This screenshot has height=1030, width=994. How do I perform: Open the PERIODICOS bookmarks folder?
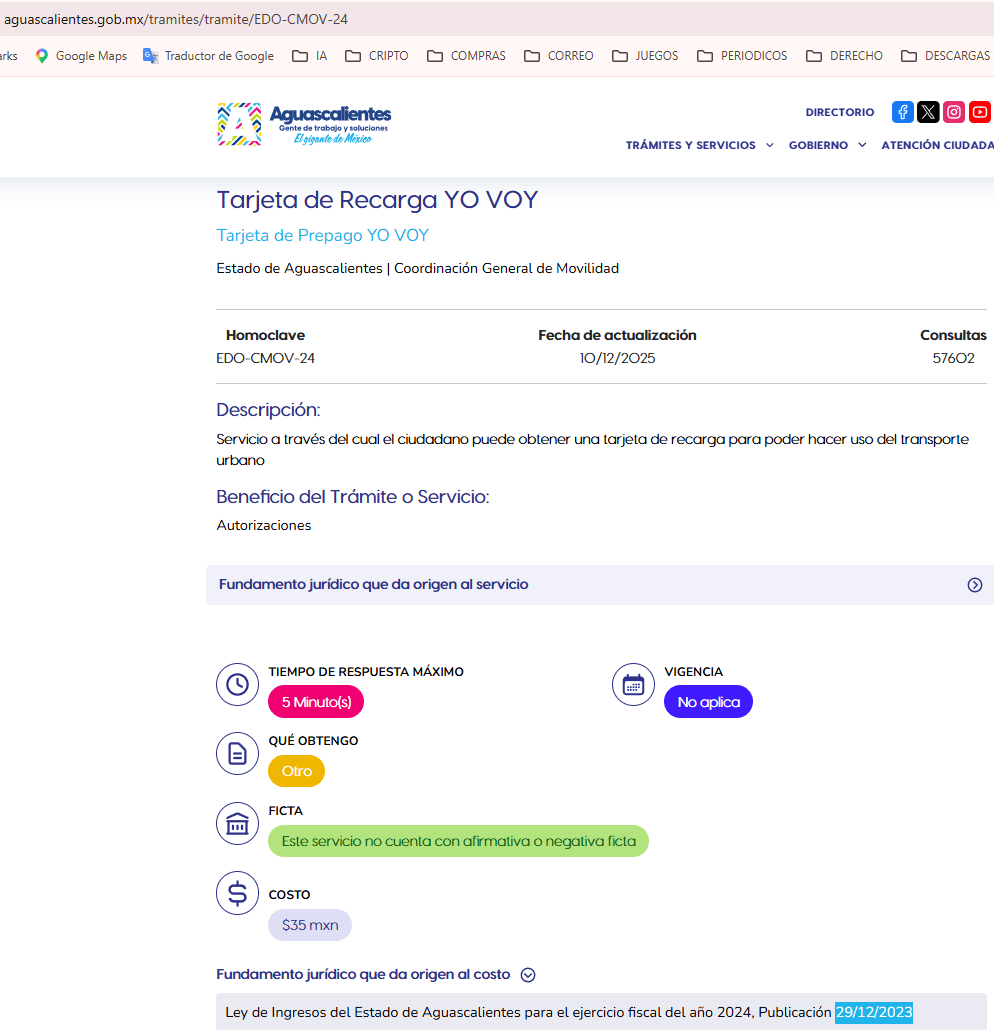(x=742, y=56)
